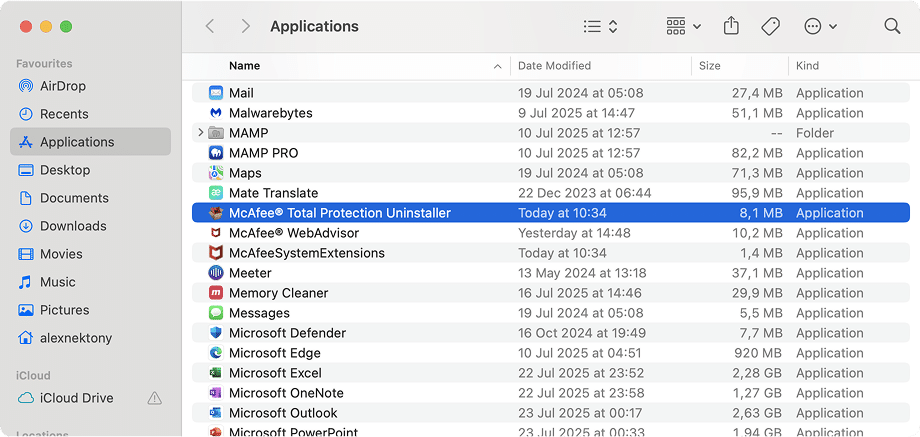
Task: Click the iCloud section heading
Action: 33,375
